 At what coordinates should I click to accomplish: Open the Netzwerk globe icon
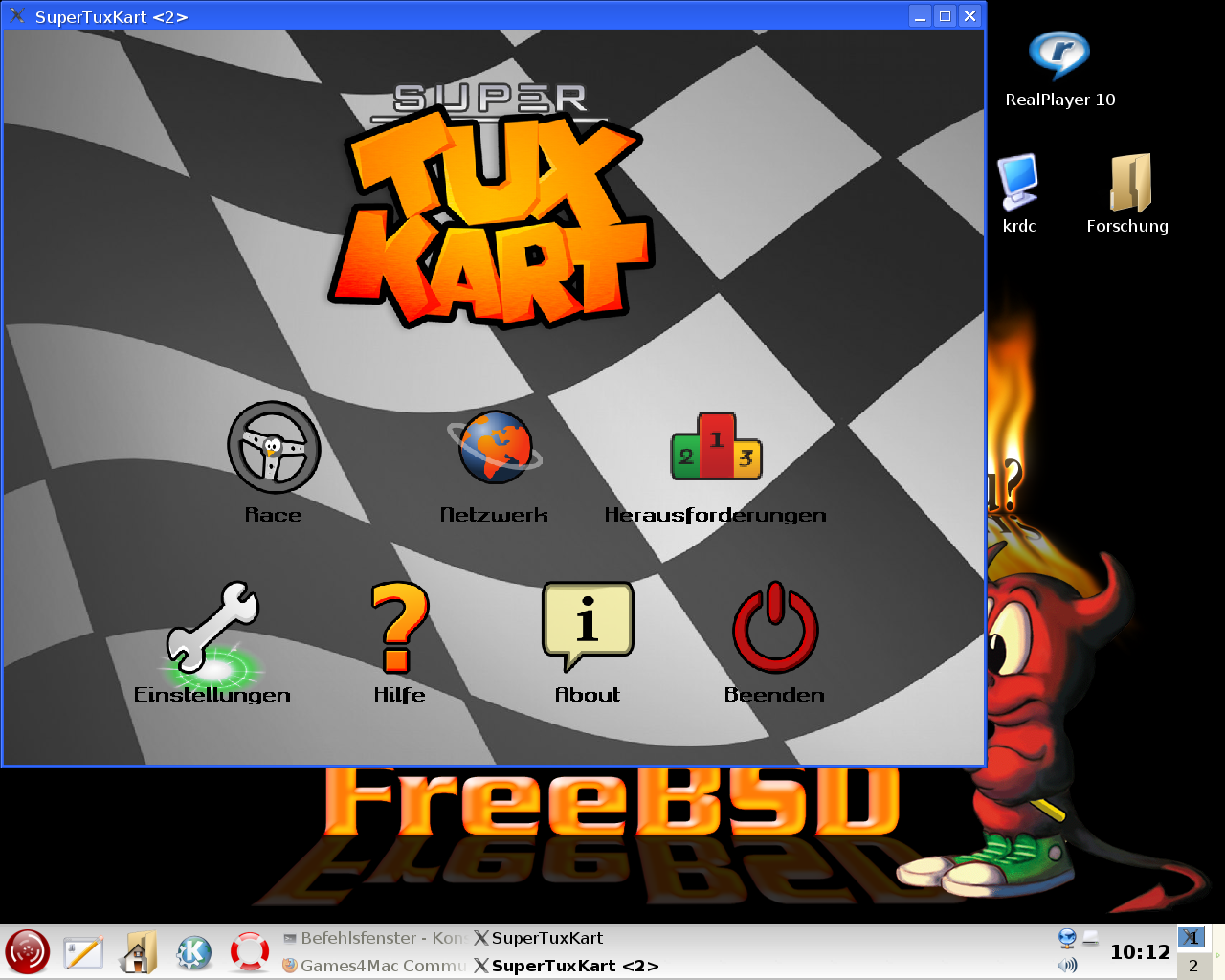495,446
